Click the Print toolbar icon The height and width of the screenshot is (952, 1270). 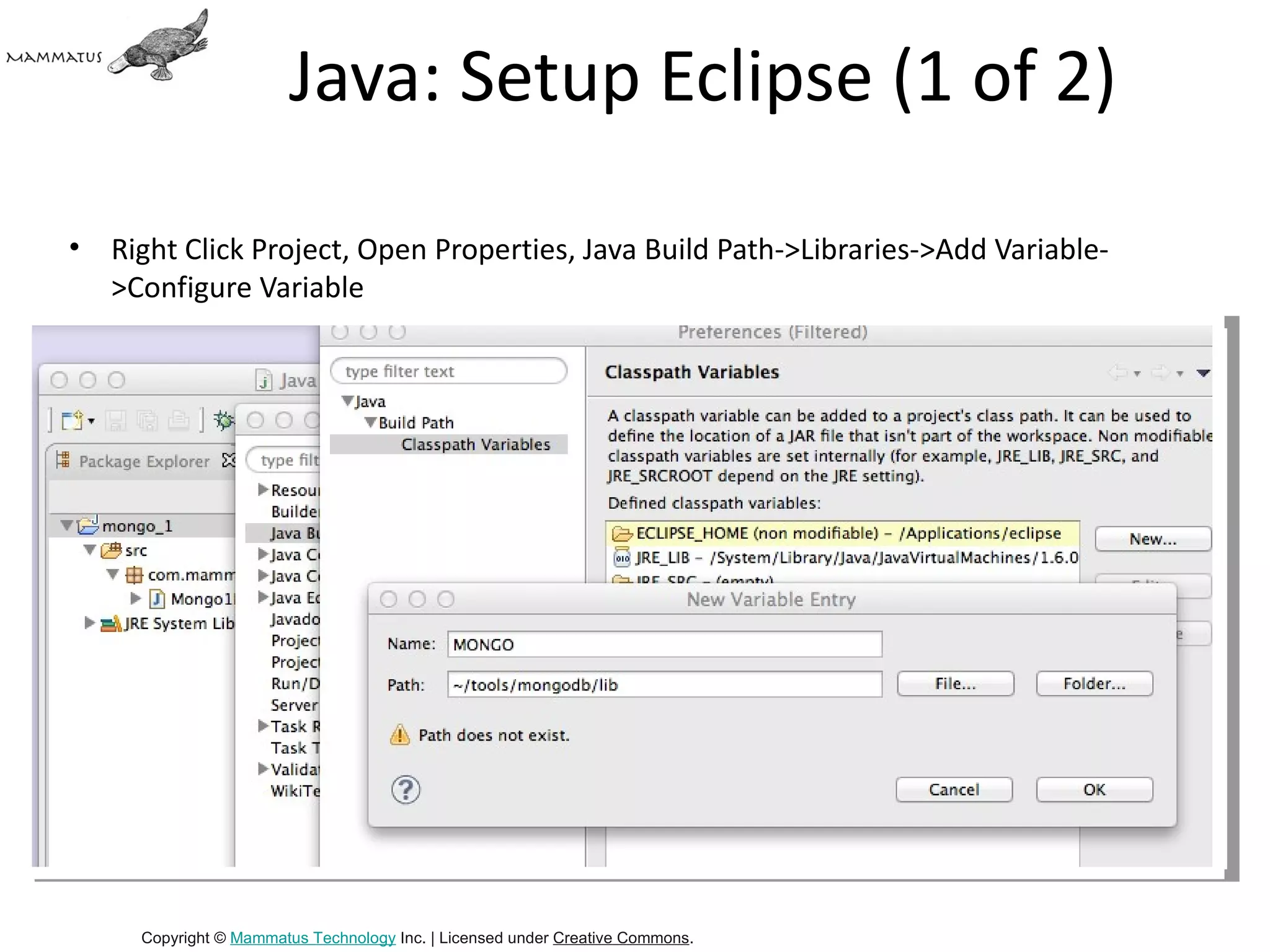coord(179,421)
